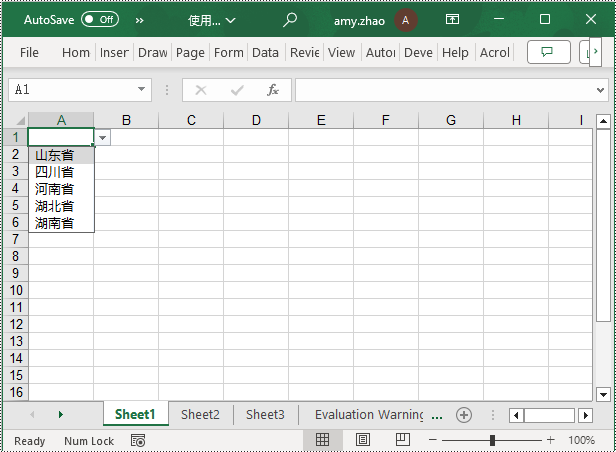Expand the formula bar with chevron
Image resolution: width=616 pixels, height=452 pixels.
click(600, 90)
